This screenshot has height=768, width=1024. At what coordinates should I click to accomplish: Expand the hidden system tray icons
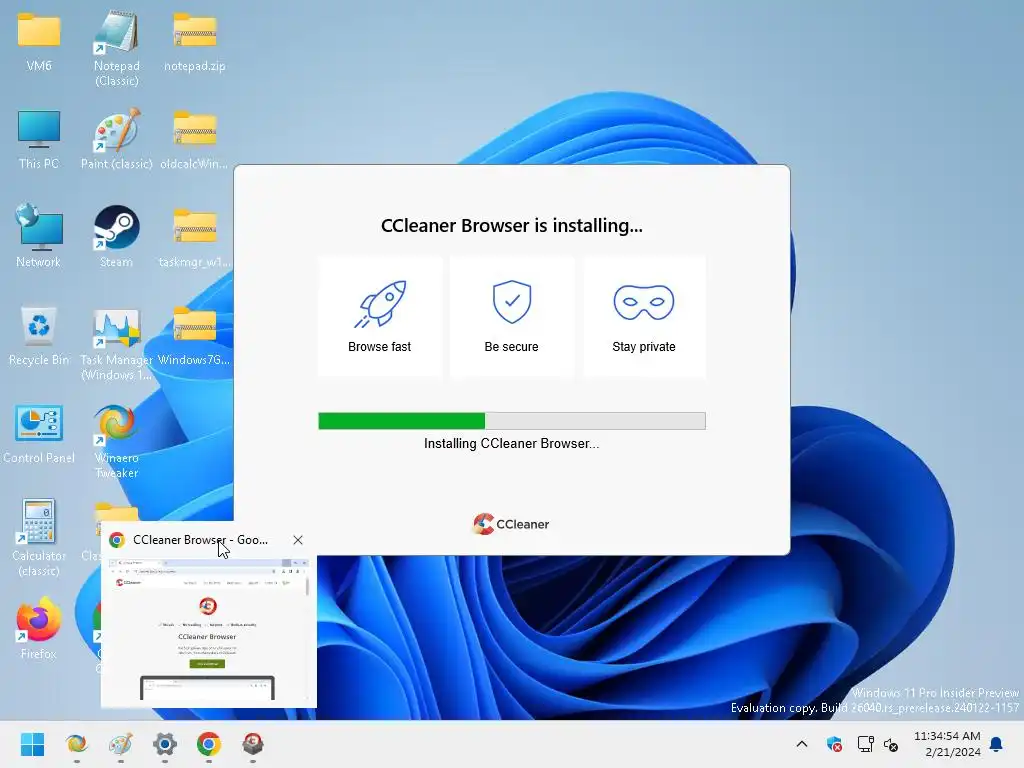click(802, 744)
